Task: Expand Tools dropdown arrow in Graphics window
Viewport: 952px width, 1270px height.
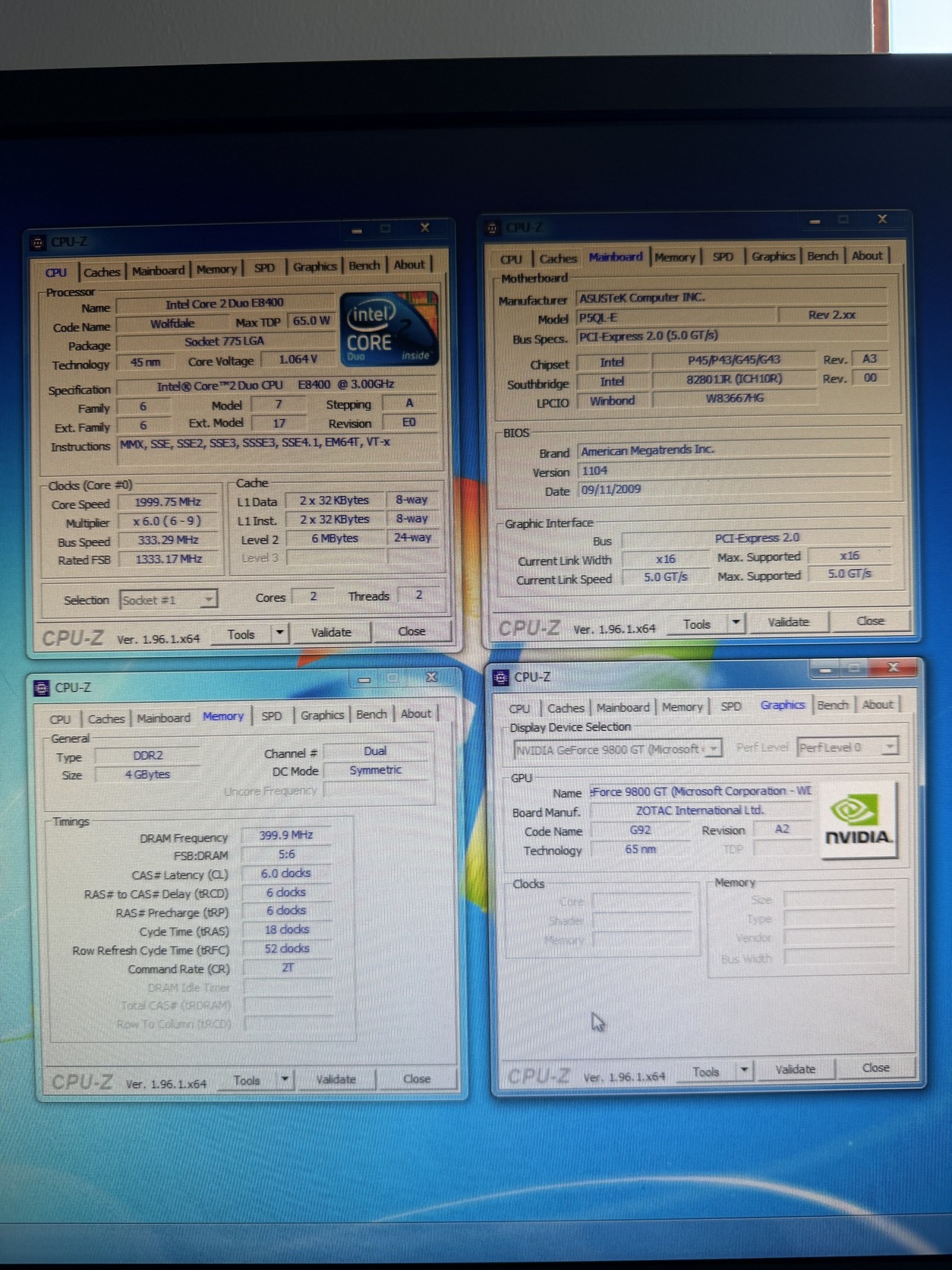Action: coord(745,1070)
